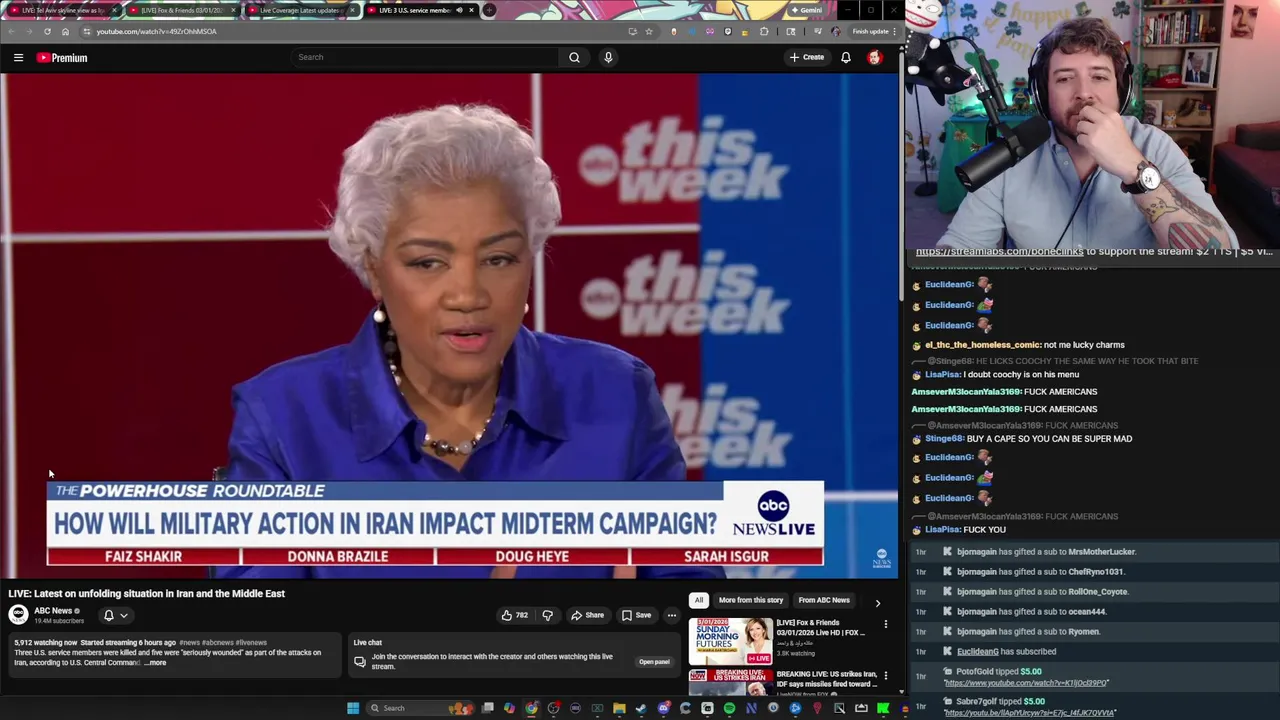This screenshot has height=720, width=1280.
Task: Dislike the ABC News live video
Action: coord(547,615)
